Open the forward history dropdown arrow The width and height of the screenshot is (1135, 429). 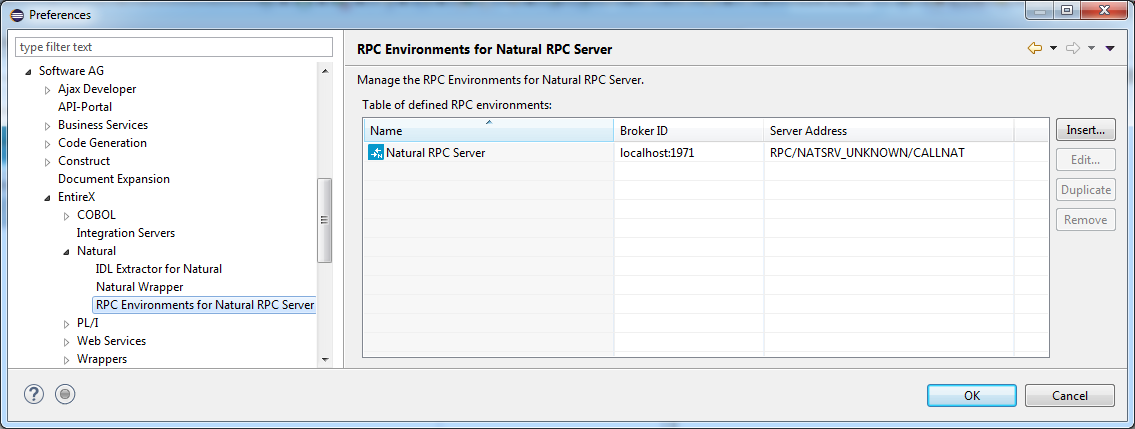click(x=1092, y=48)
